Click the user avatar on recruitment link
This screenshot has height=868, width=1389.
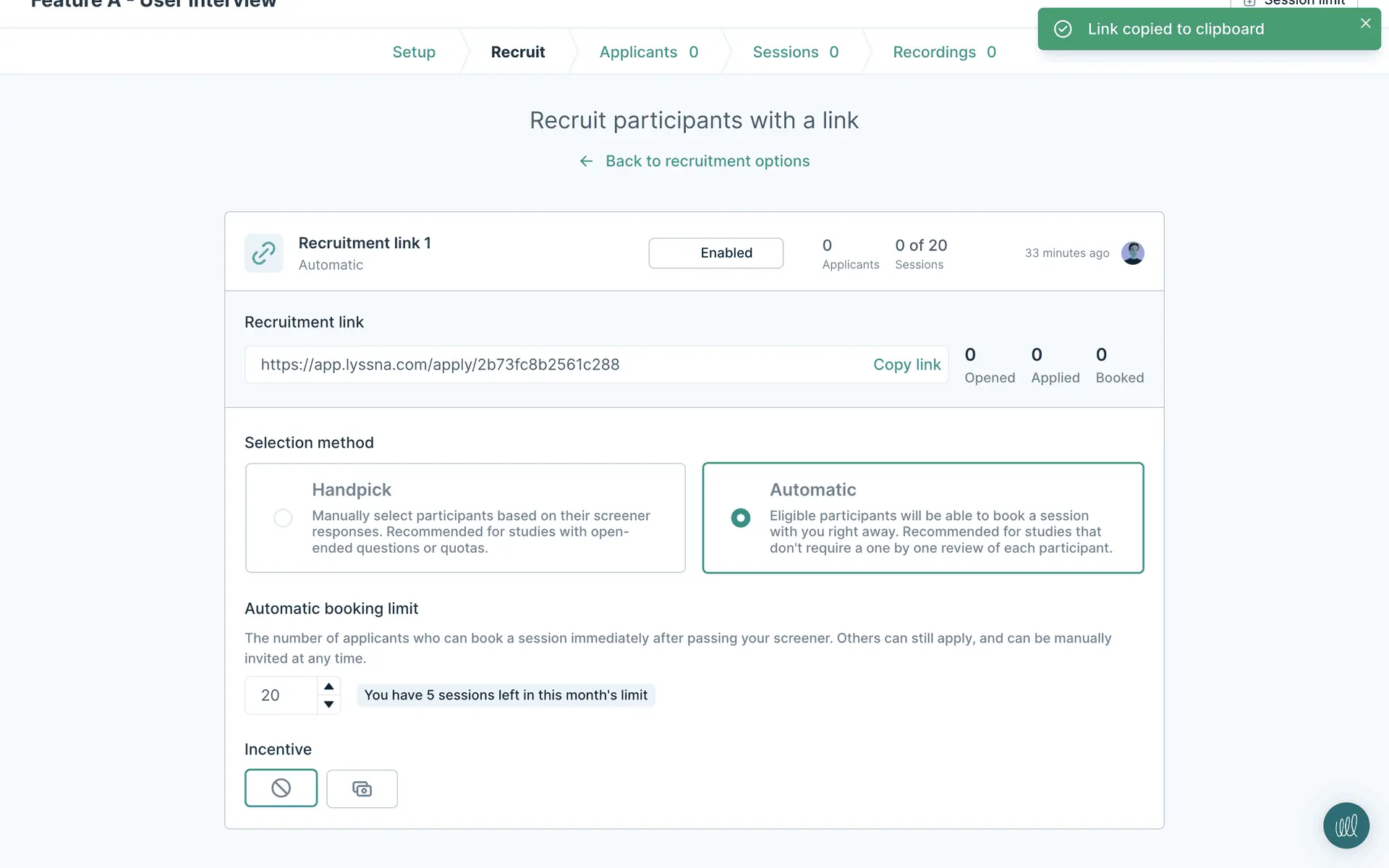pyautogui.click(x=1132, y=253)
